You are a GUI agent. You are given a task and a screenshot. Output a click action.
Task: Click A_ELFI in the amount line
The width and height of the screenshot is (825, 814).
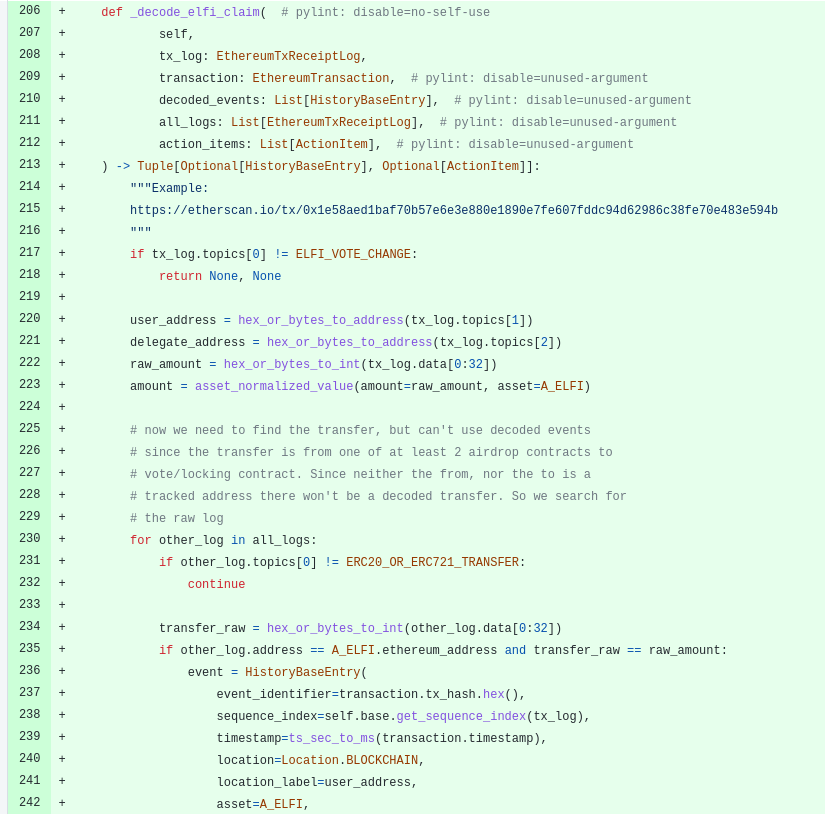tap(562, 386)
